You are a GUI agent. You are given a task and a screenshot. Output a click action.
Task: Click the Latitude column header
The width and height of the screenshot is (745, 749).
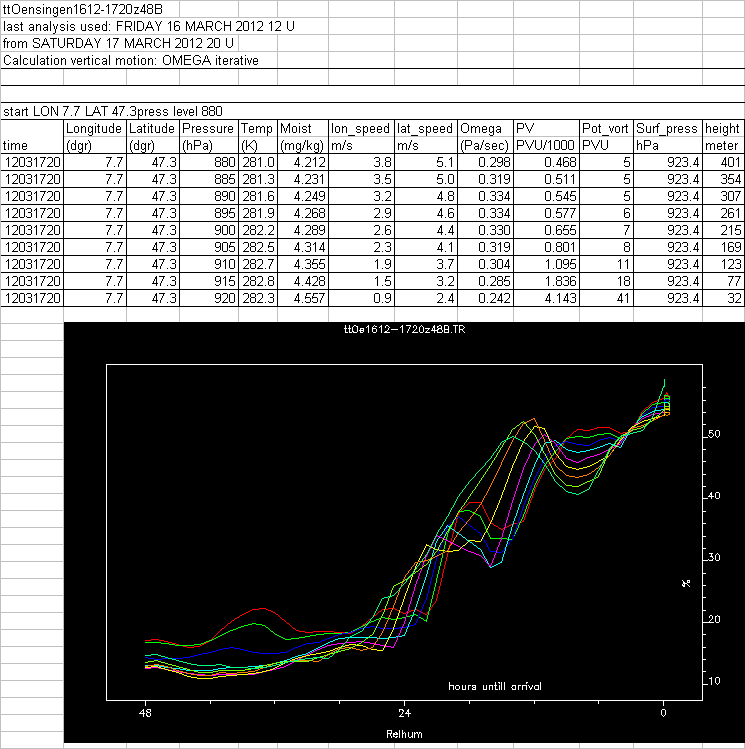pos(153,128)
